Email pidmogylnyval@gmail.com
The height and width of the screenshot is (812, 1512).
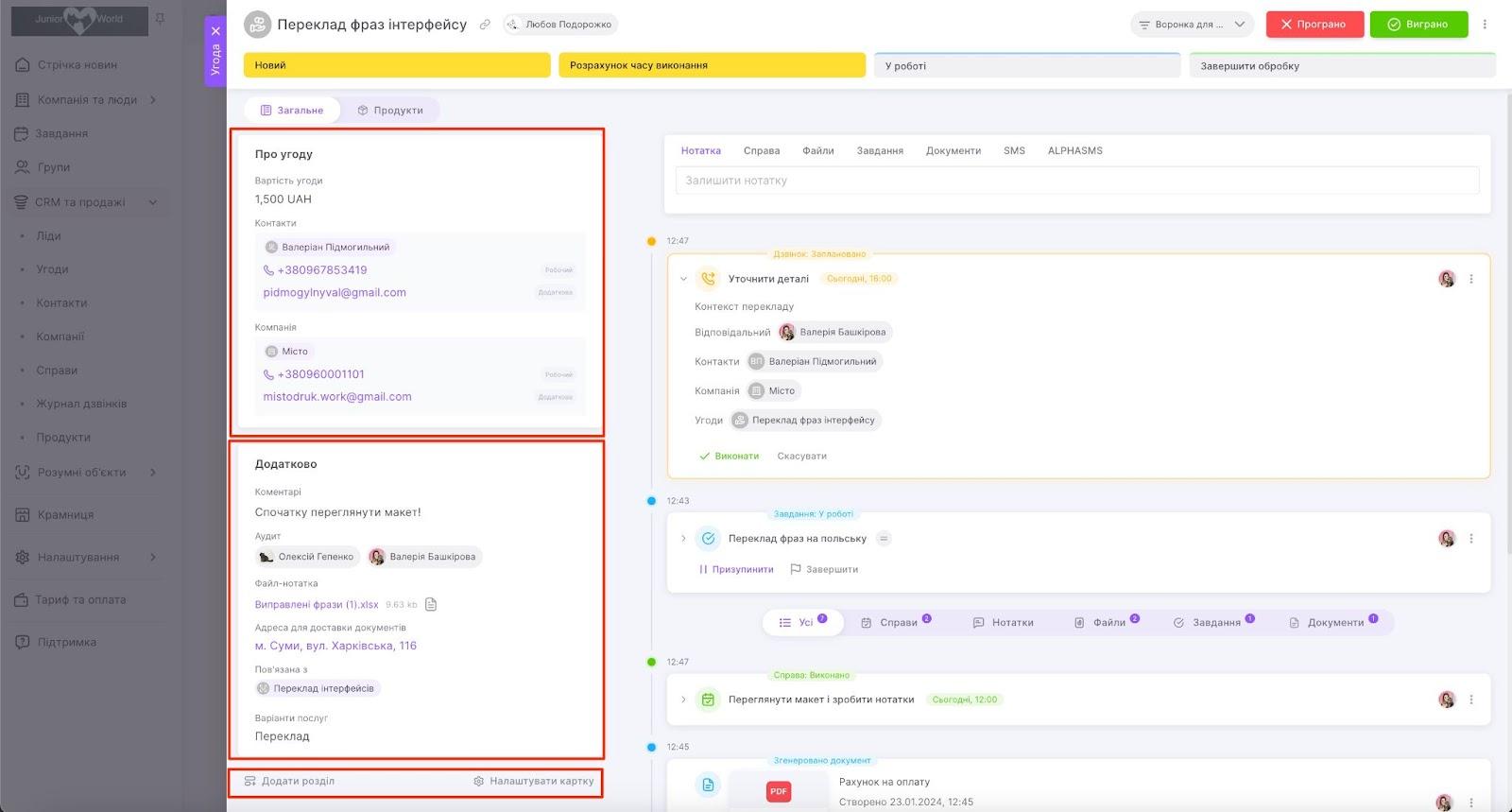[335, 293]
